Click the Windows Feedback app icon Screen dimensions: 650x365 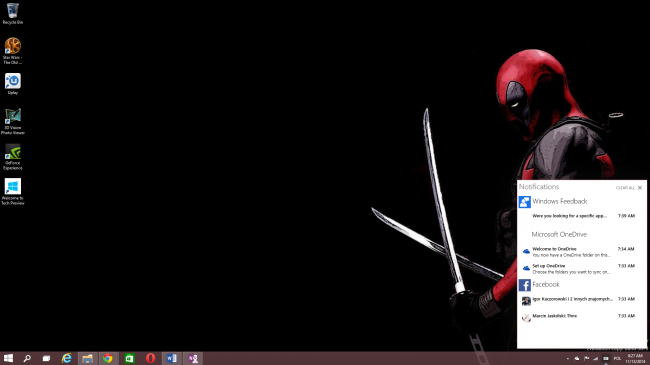524,202
